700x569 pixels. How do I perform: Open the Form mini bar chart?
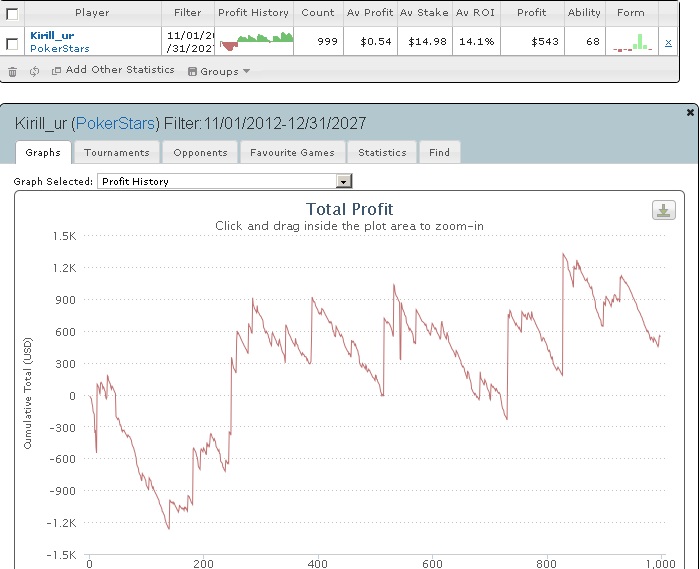point(632,42)
